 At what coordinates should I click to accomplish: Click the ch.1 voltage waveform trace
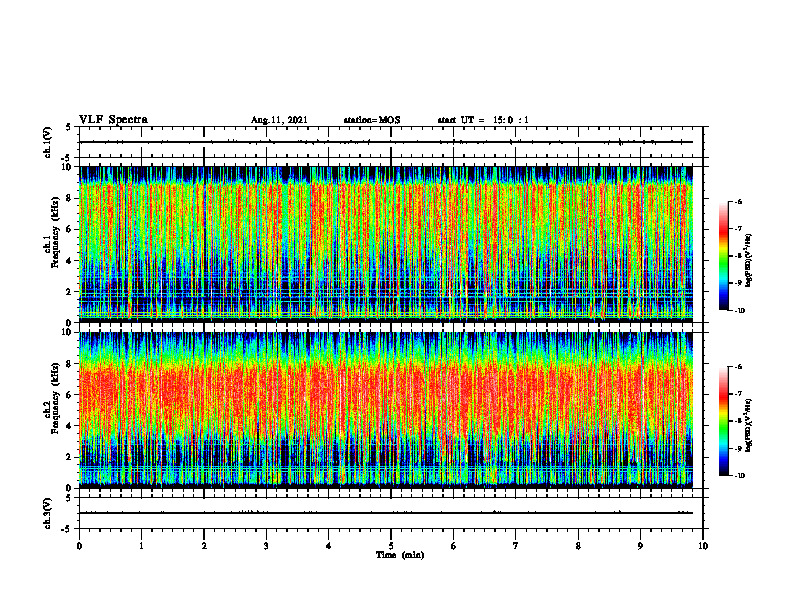[386, 142]
